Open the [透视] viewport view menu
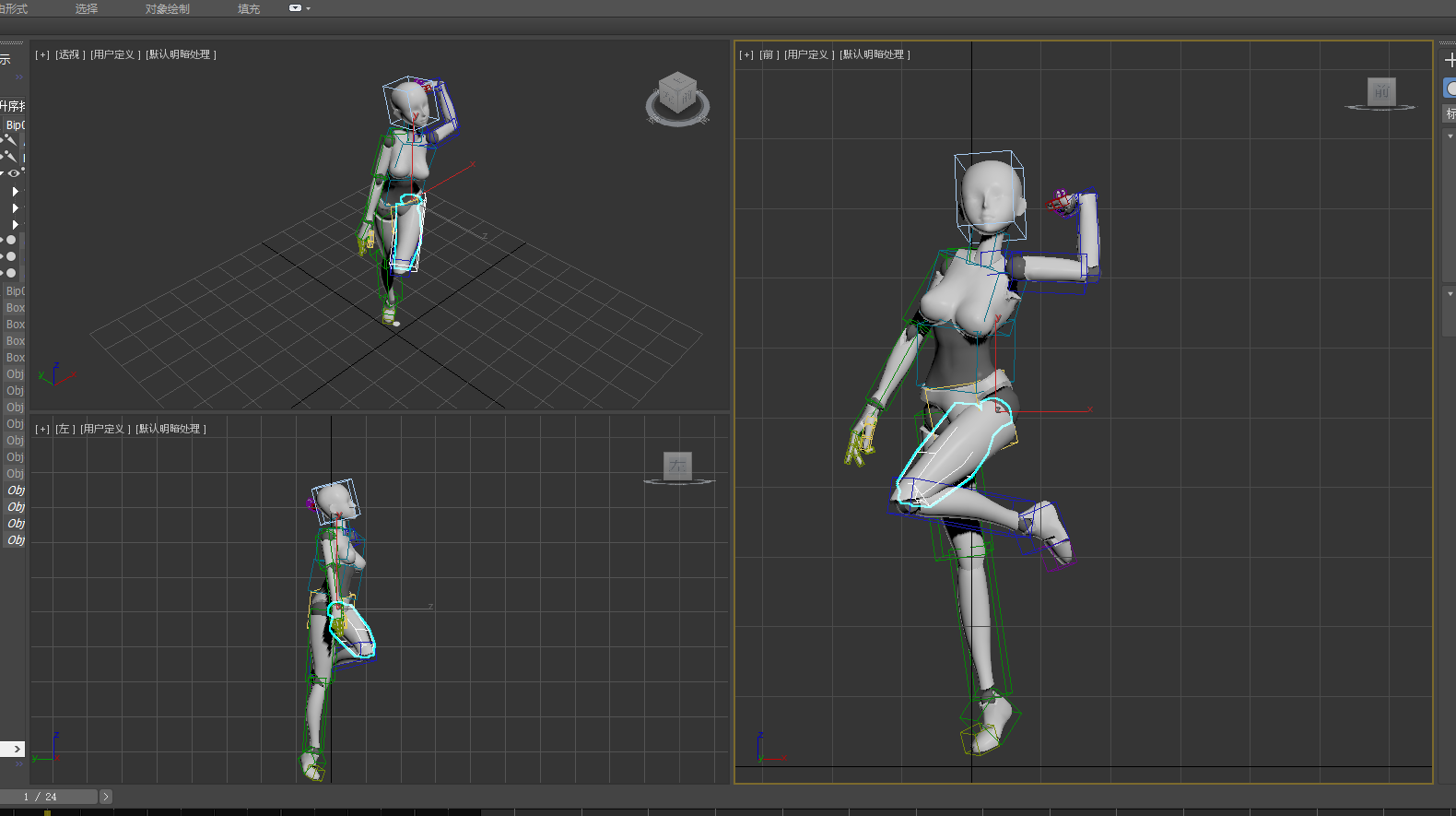The height and width of the screenshot is (816, 1456). [x=70, y=54]
